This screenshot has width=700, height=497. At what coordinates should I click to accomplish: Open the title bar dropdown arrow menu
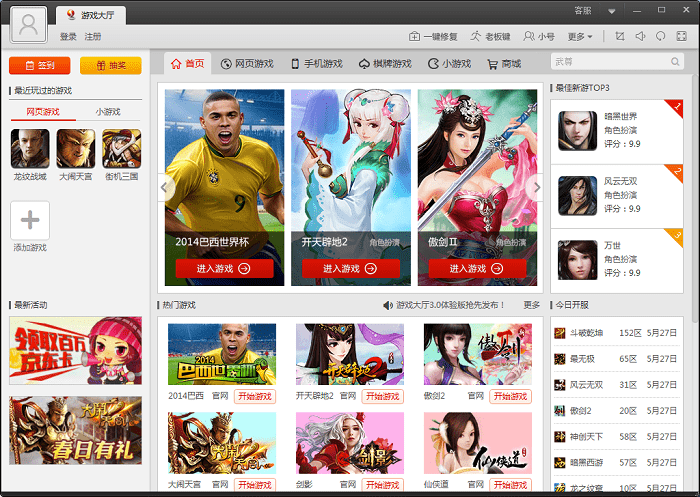point(612,11)
